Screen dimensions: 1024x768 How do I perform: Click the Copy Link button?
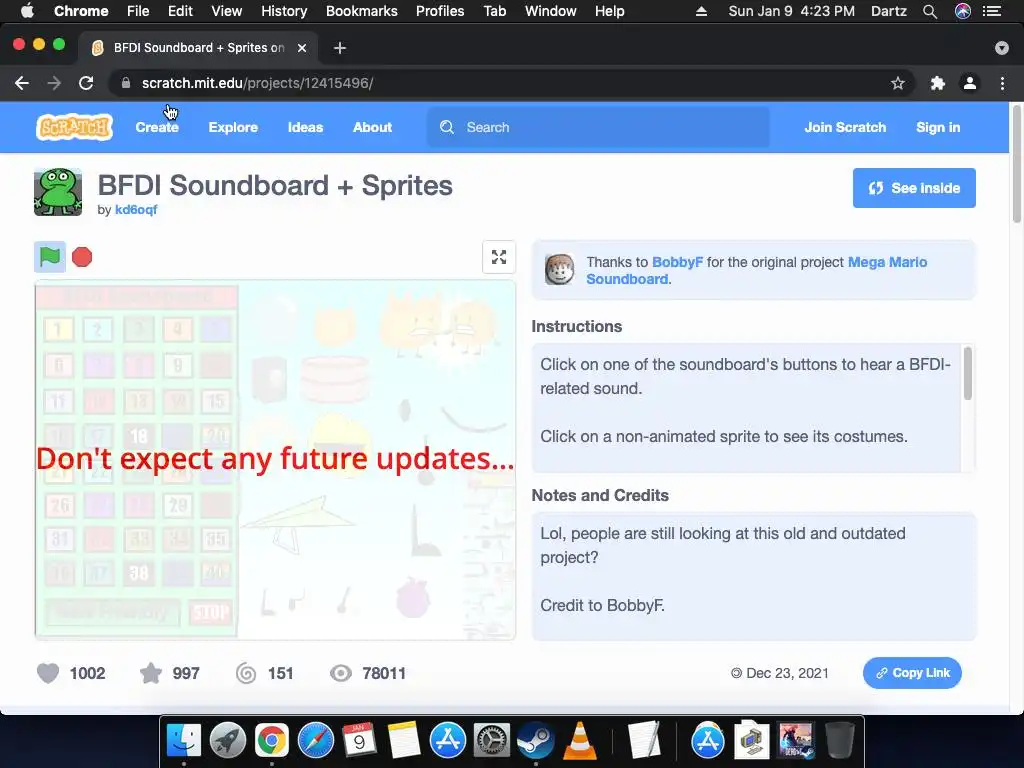coord(912,673)
